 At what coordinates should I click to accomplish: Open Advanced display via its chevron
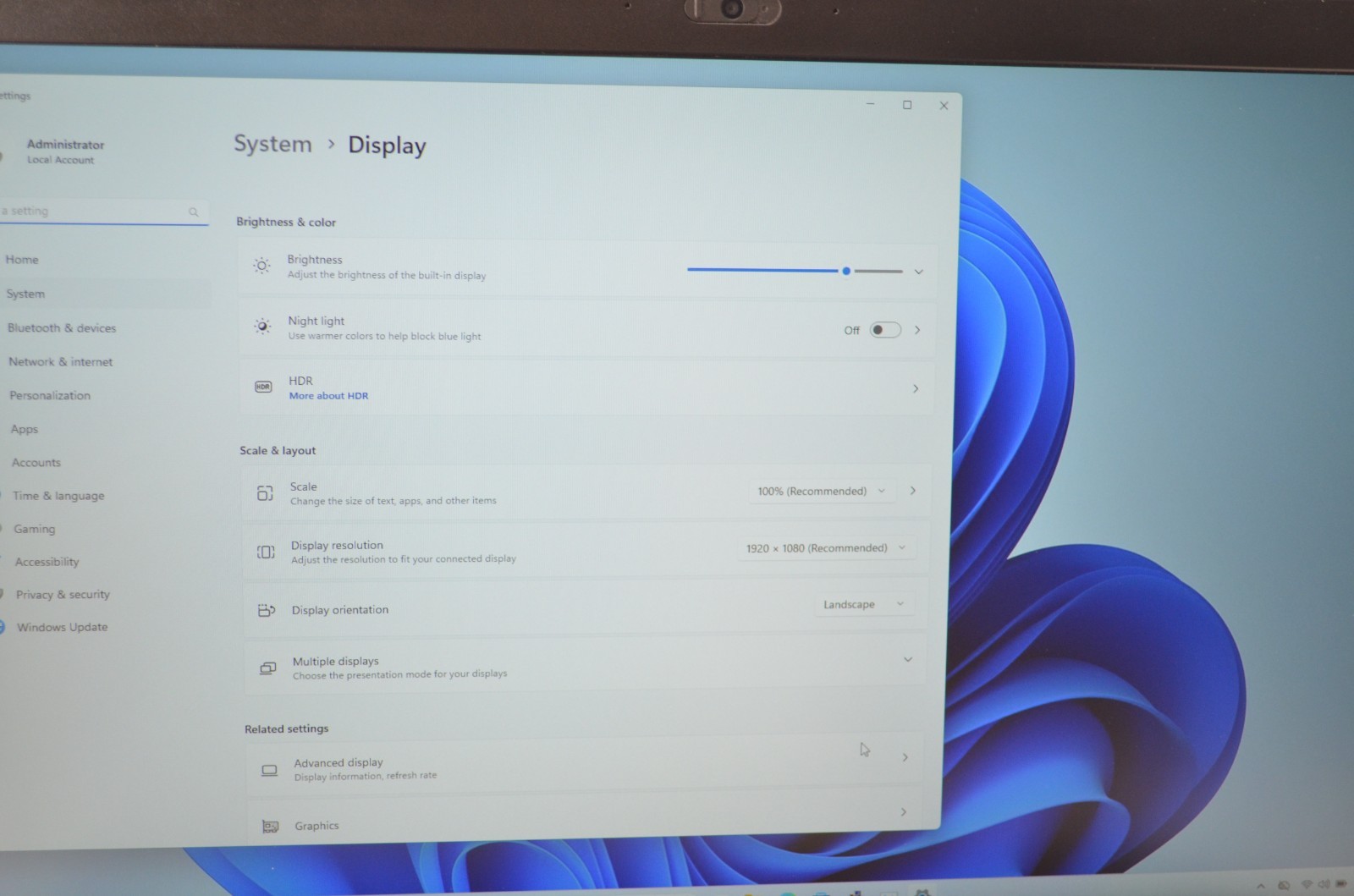point(905,757)
